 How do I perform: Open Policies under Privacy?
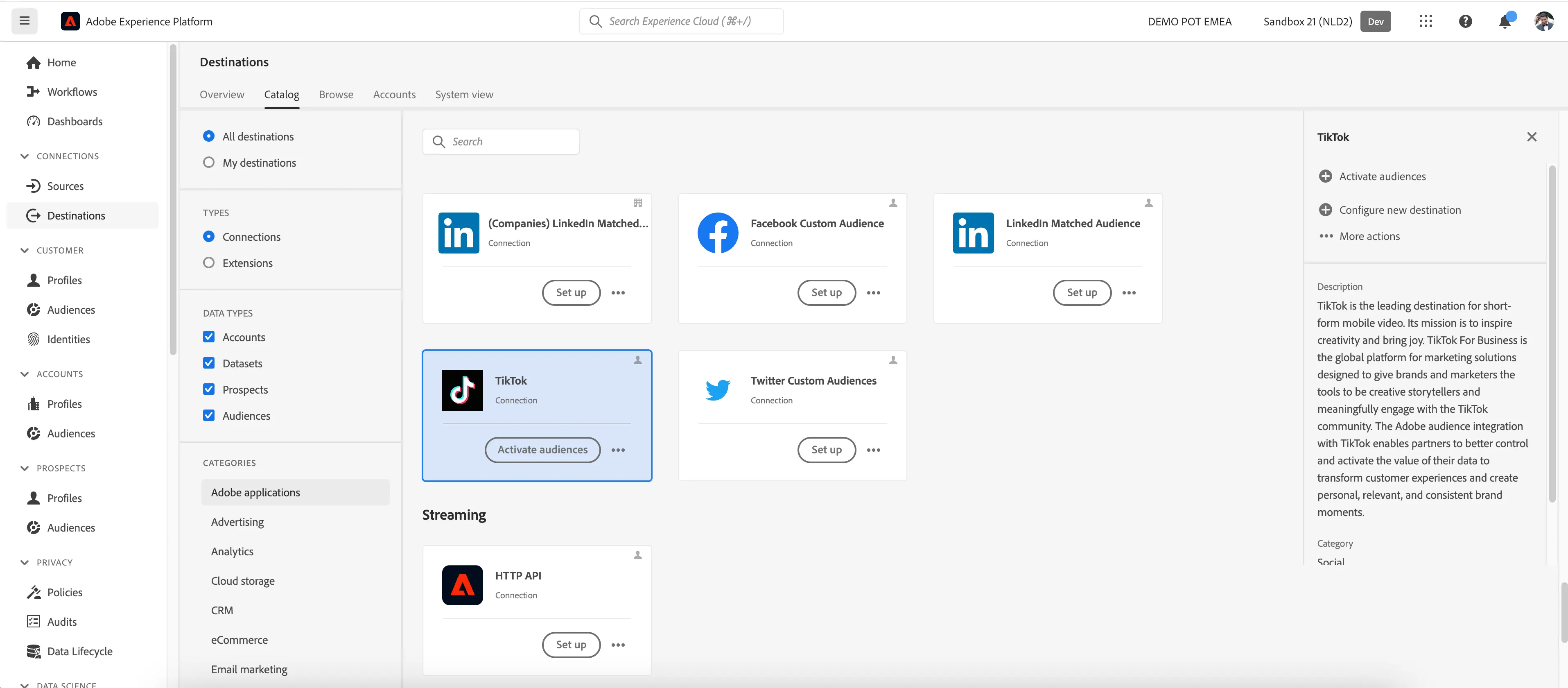(65, 592)
